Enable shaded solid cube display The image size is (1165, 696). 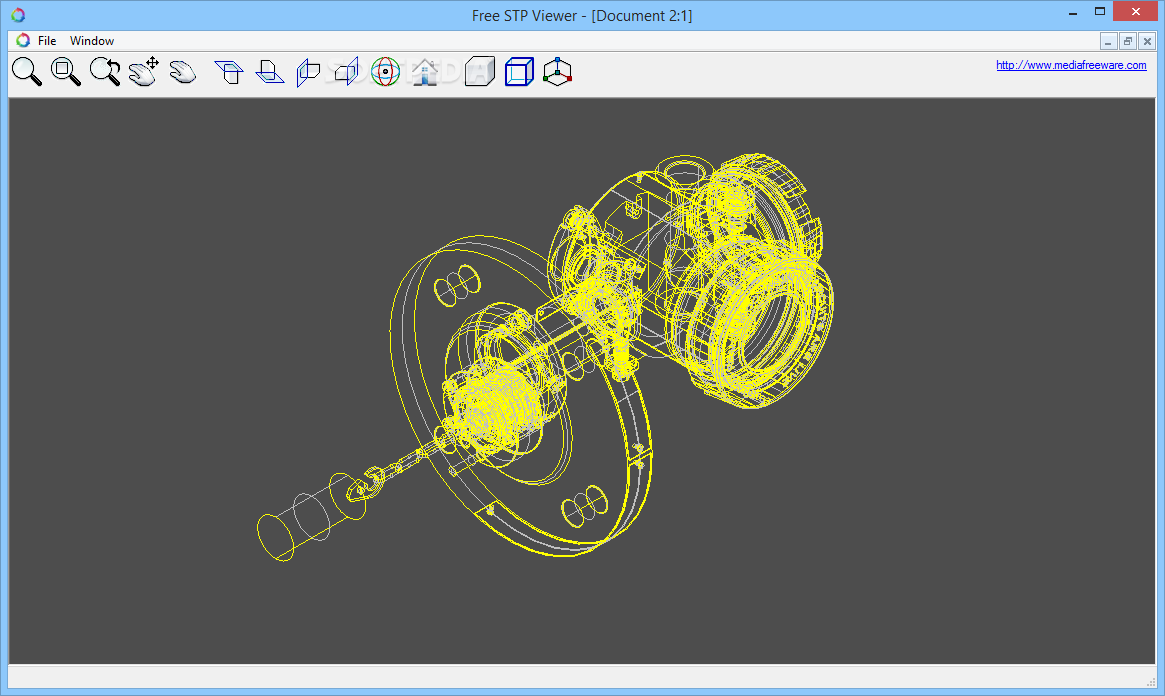(480, 72)
